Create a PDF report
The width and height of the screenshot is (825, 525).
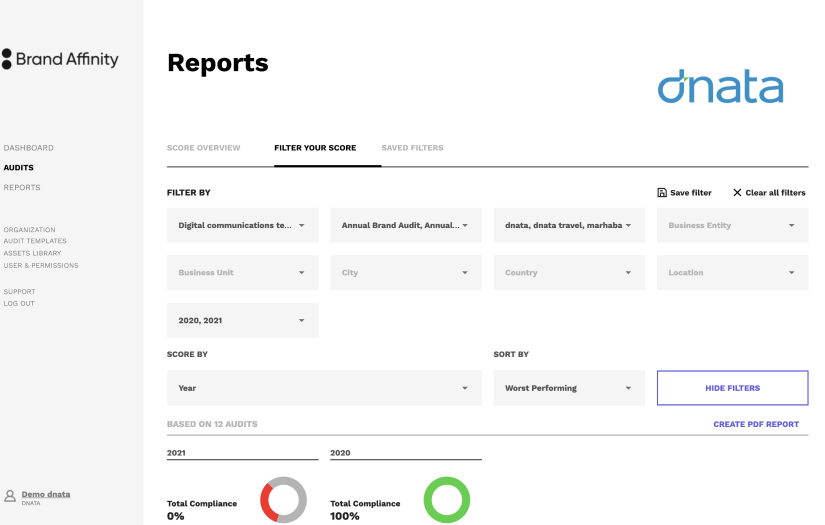tap(756, 424)
